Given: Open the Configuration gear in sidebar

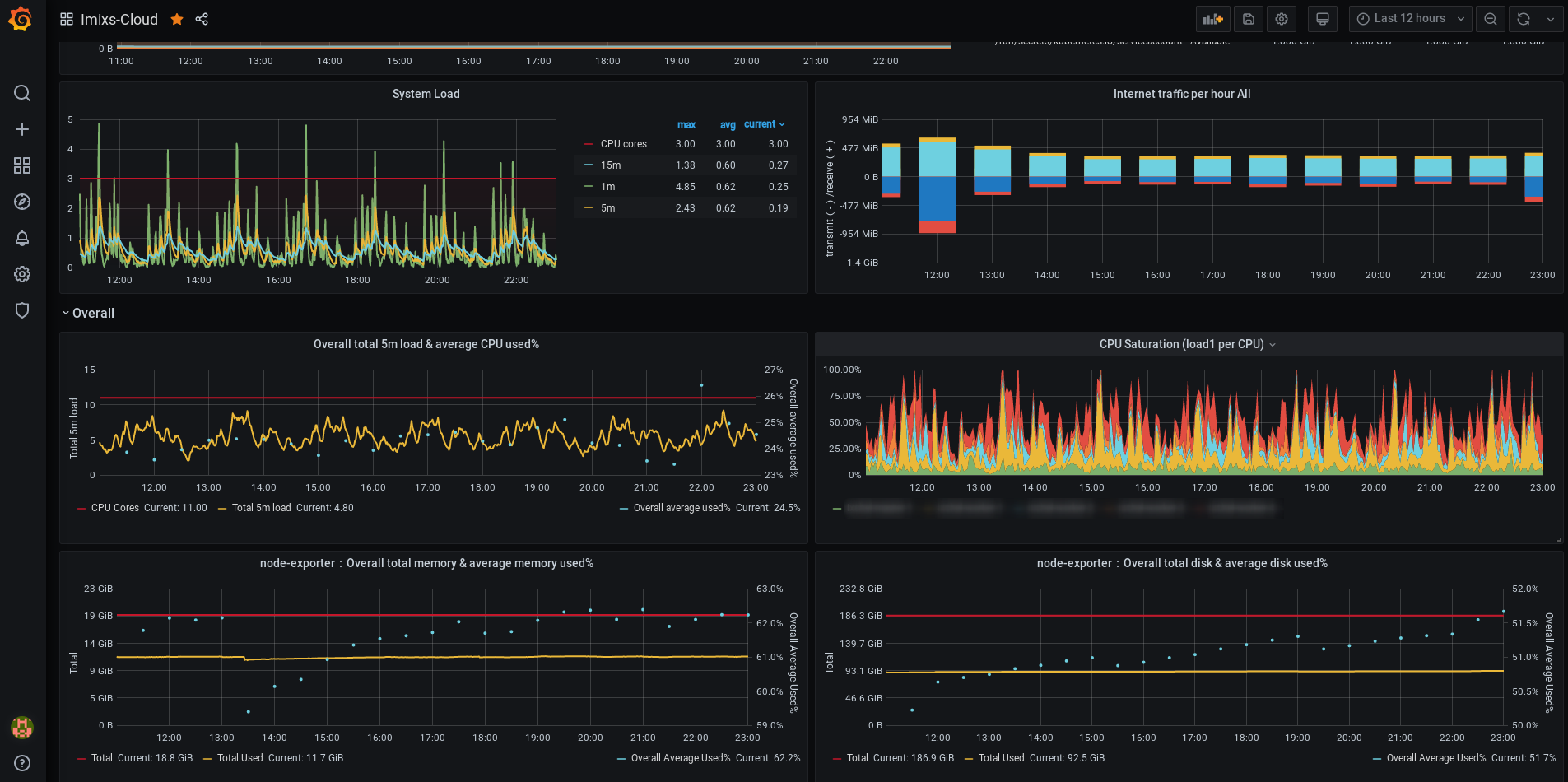Looking at the screenshot, I should coord(22,274).
